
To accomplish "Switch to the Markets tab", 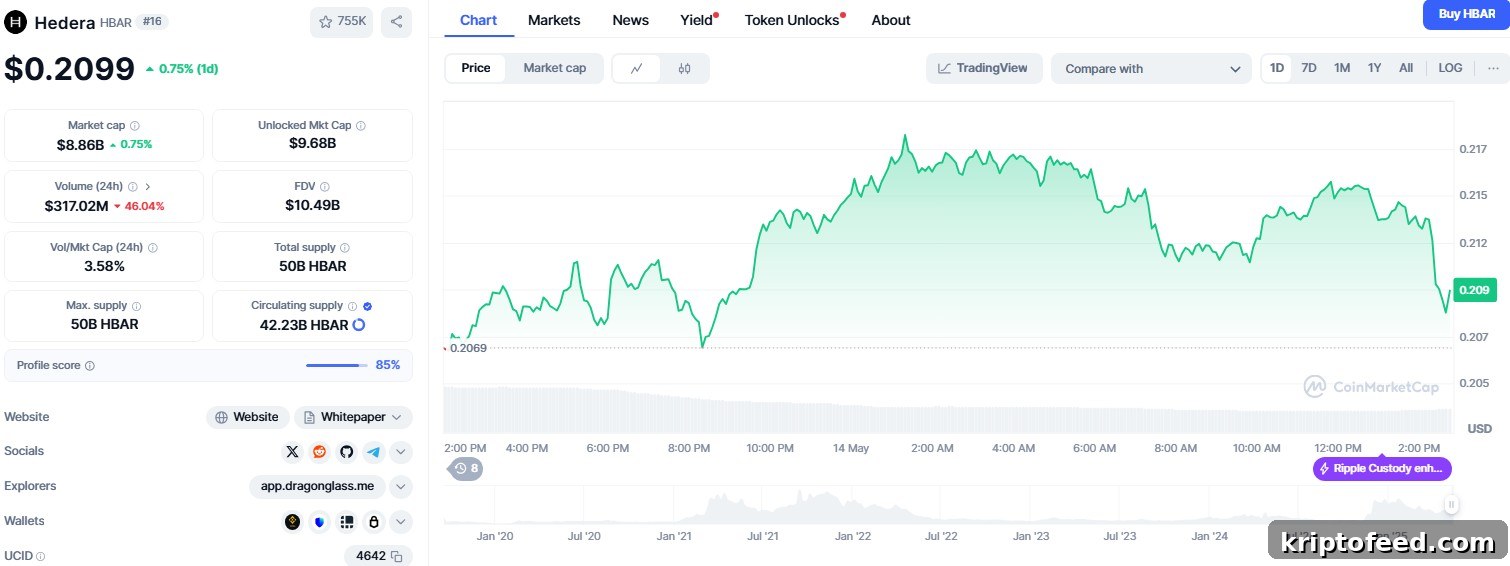I will 554,20.
